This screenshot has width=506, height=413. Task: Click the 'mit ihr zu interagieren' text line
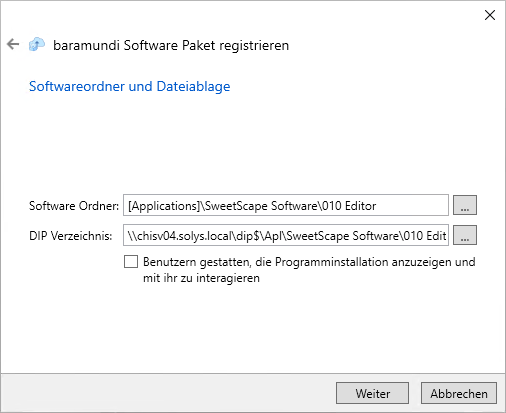[201, 278]
